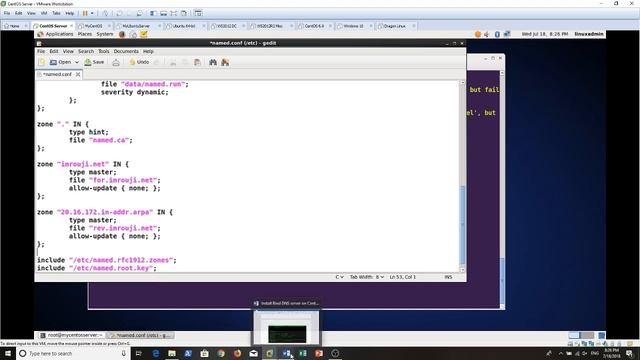The image size is (640, 360).
Task: Open Firefox from the Windows taskbar
Action: coord(237,353)
